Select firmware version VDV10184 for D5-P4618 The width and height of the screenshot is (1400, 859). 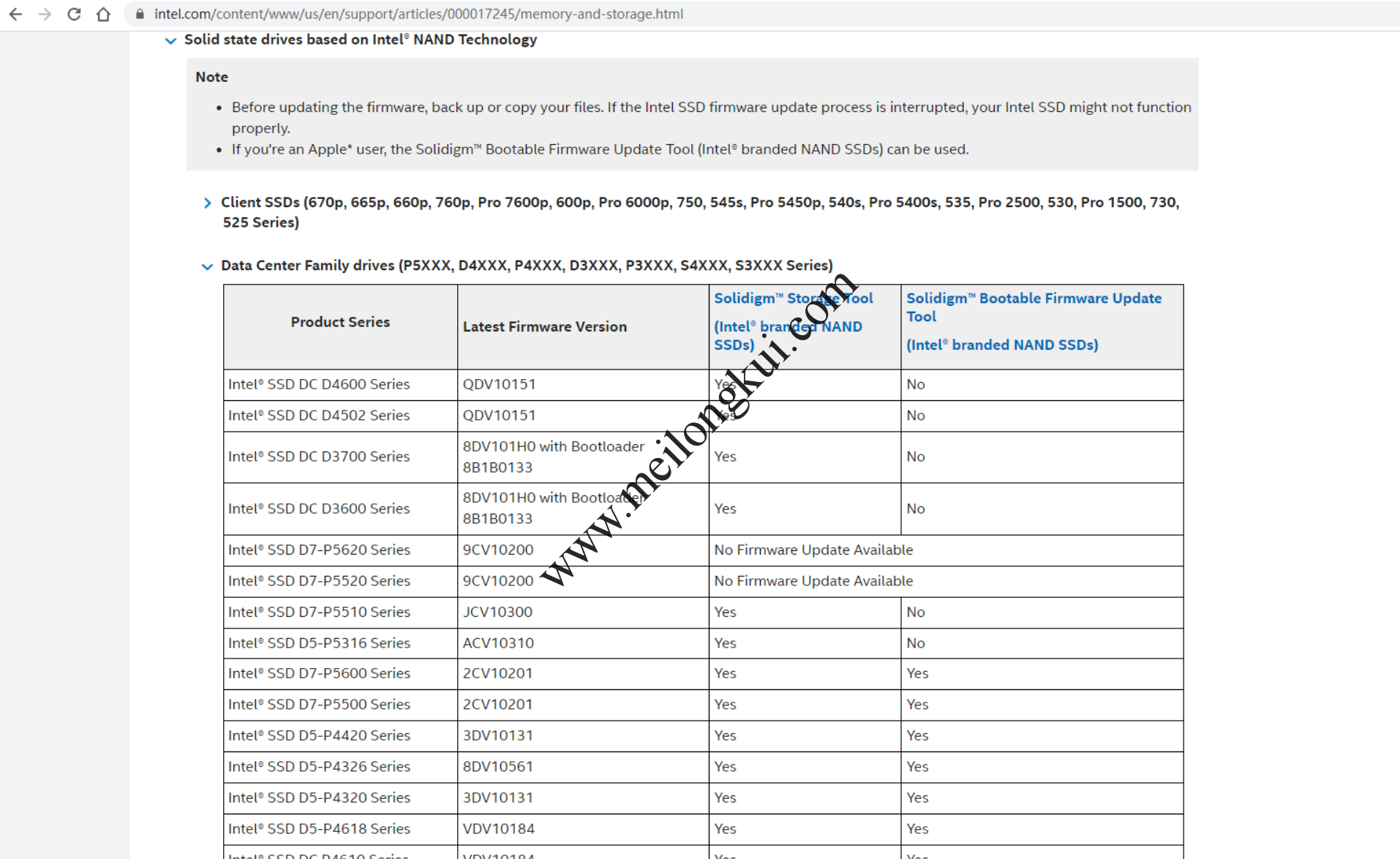[x=498, y=829]
